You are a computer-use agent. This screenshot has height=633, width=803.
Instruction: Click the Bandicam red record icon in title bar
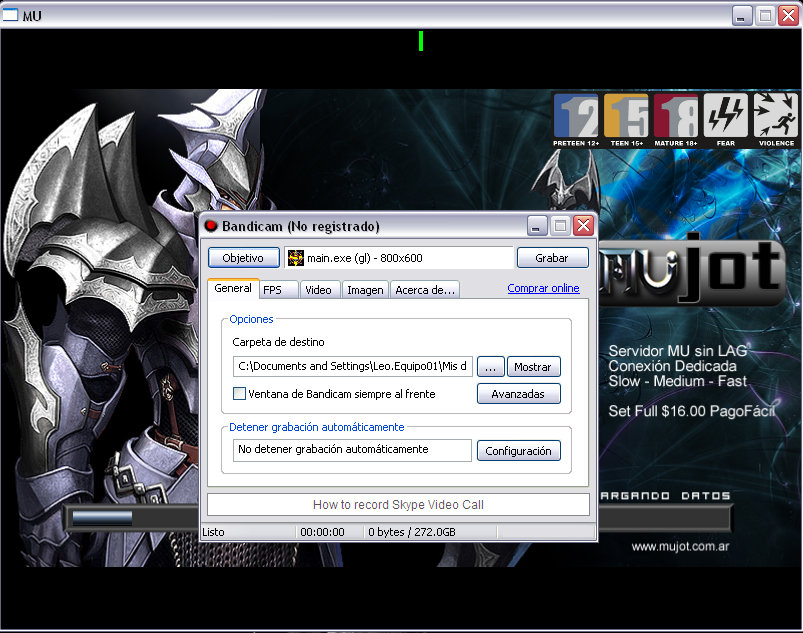(211, 226)
